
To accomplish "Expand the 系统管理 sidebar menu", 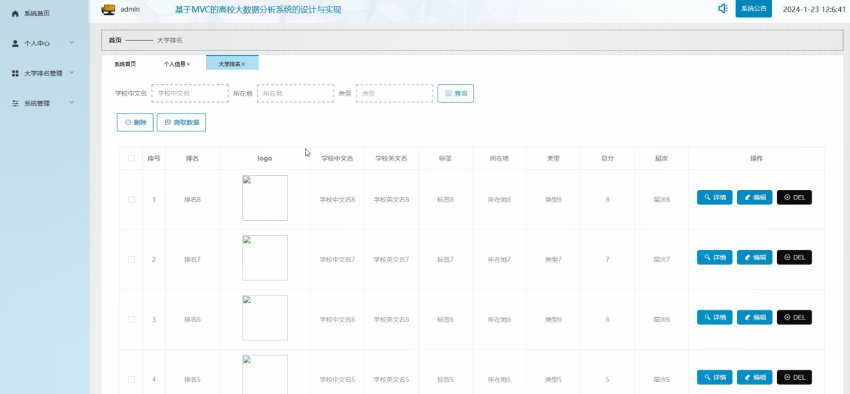I will (x=43, y=103).
